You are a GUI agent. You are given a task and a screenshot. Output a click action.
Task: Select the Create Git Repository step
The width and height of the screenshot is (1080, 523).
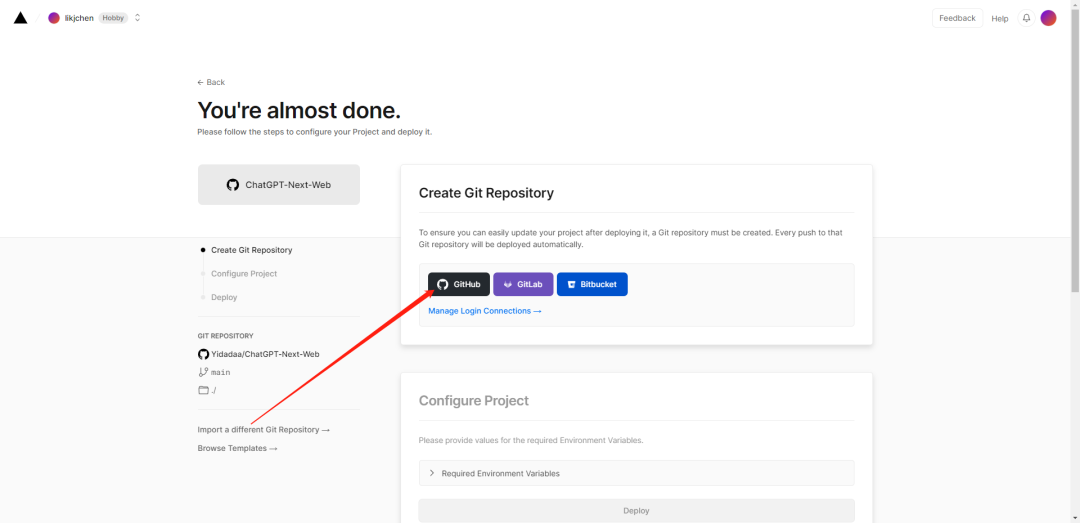(x=251, y=250)
